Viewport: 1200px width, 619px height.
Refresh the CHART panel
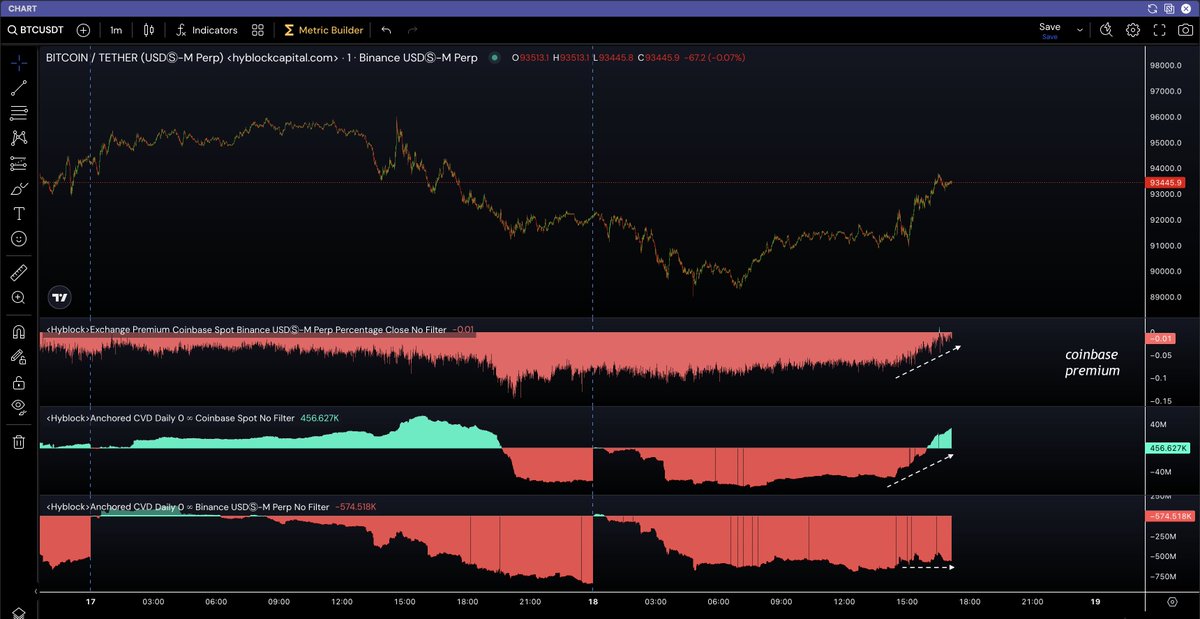[x=1152, y=7]
